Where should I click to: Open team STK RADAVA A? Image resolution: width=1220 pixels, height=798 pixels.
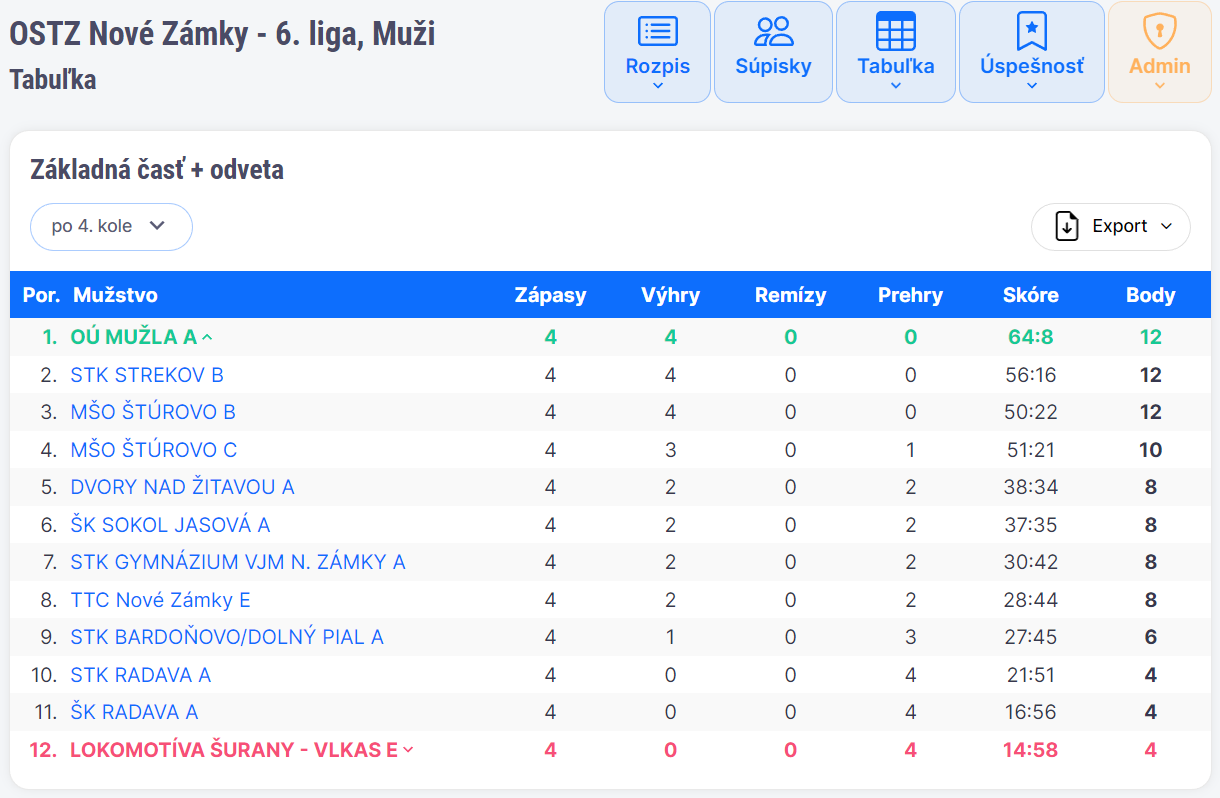(x=140, y=675)
